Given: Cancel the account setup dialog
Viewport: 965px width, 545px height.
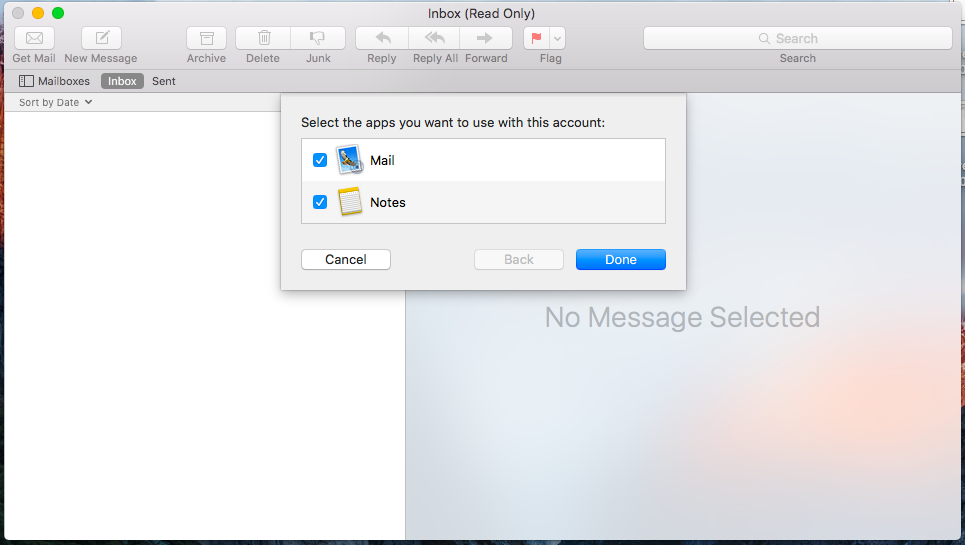Looking at the screenshot, I should [346, 259].
